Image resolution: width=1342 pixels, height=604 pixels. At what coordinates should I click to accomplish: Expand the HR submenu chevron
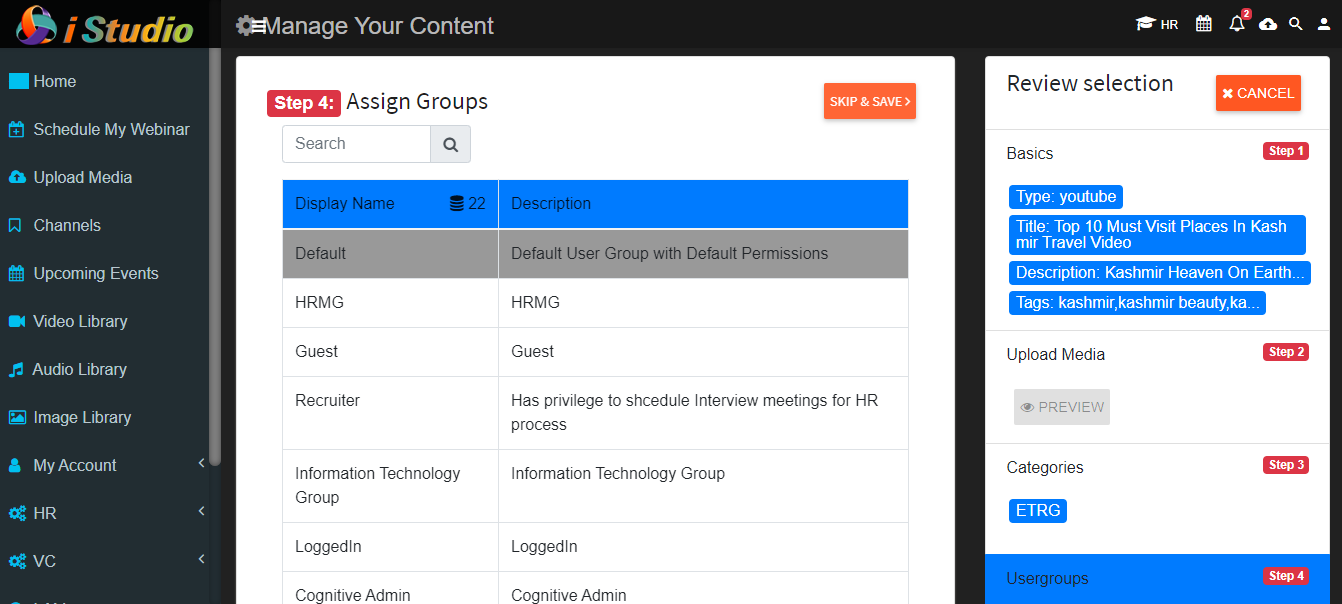[201, 511]
